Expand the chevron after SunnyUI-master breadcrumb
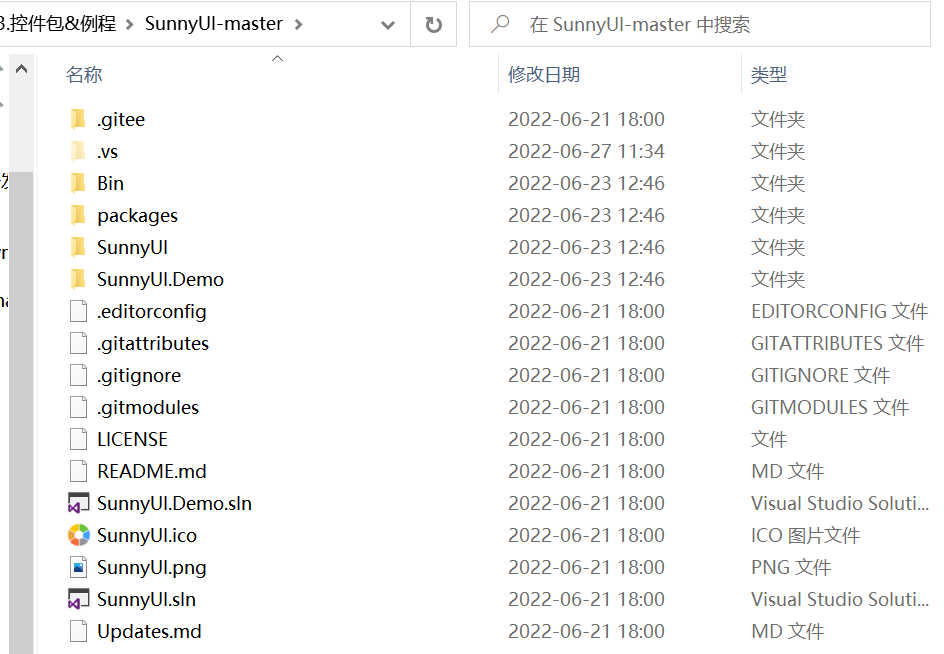 [x=299, y=25]
